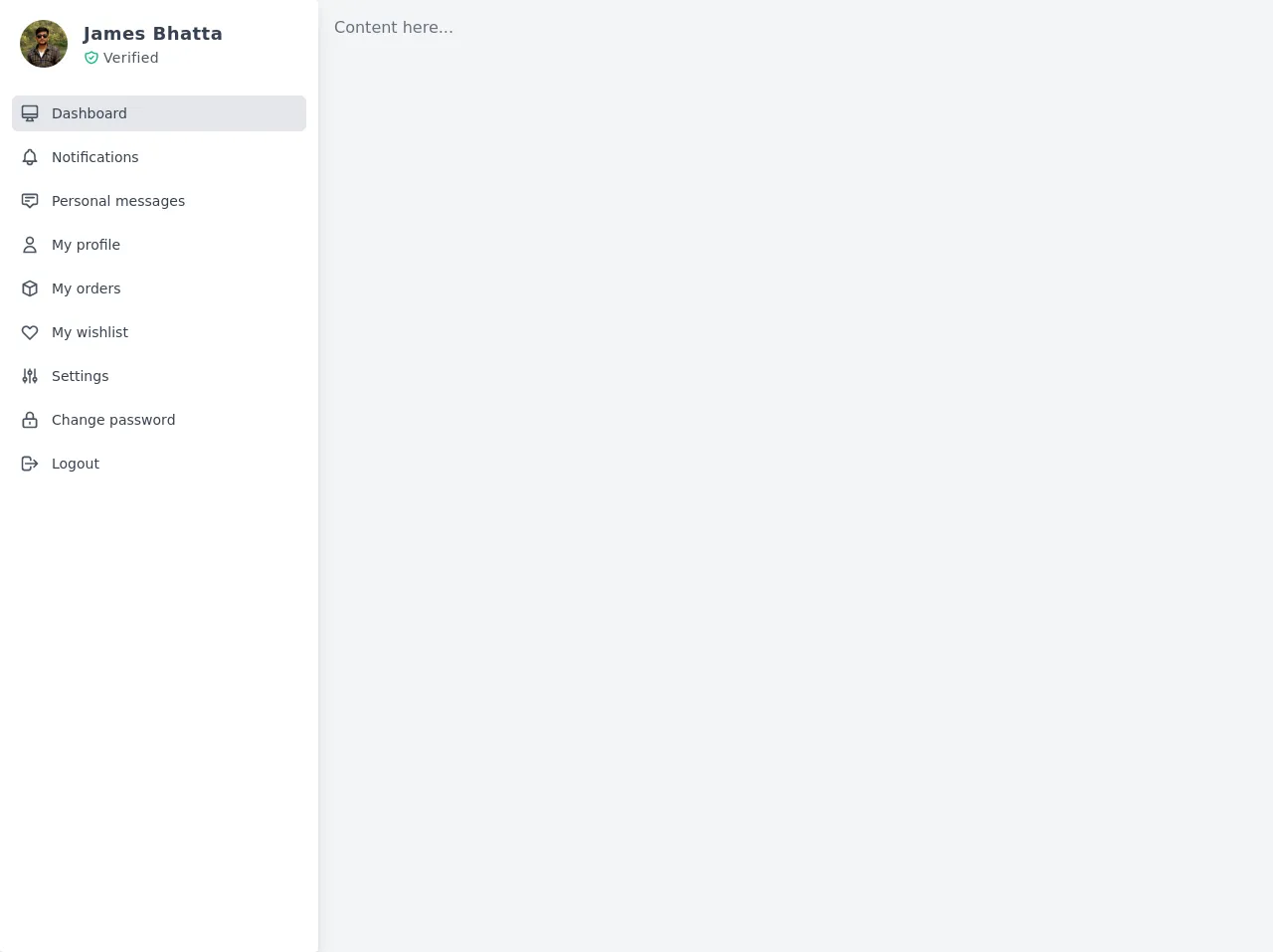Open the Settings text link

(81, 376)
